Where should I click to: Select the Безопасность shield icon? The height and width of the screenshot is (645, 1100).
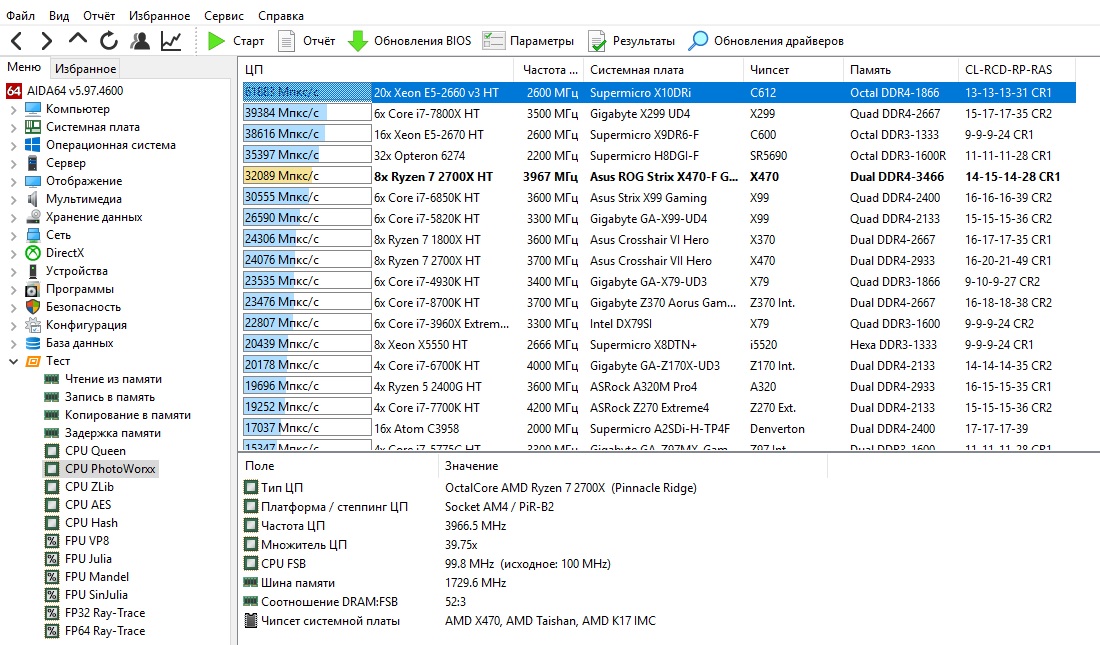click(x=32, y=307)
